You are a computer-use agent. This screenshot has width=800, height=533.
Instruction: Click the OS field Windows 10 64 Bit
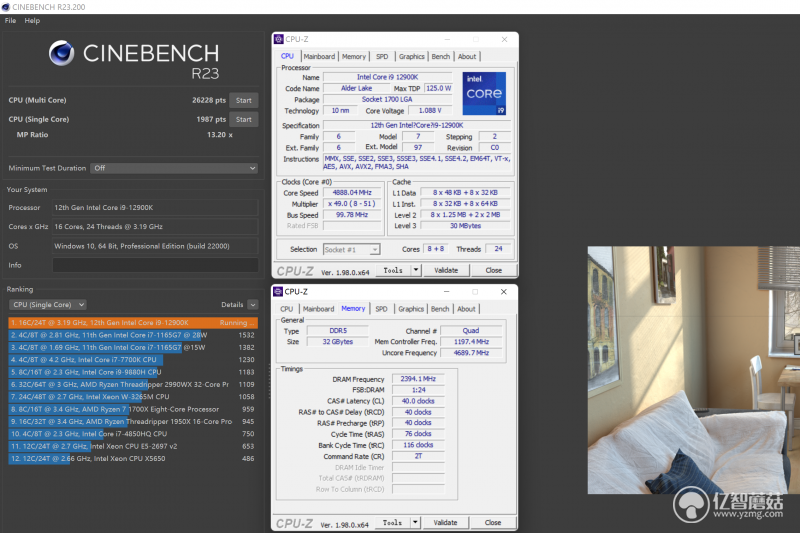pos(155,246)
